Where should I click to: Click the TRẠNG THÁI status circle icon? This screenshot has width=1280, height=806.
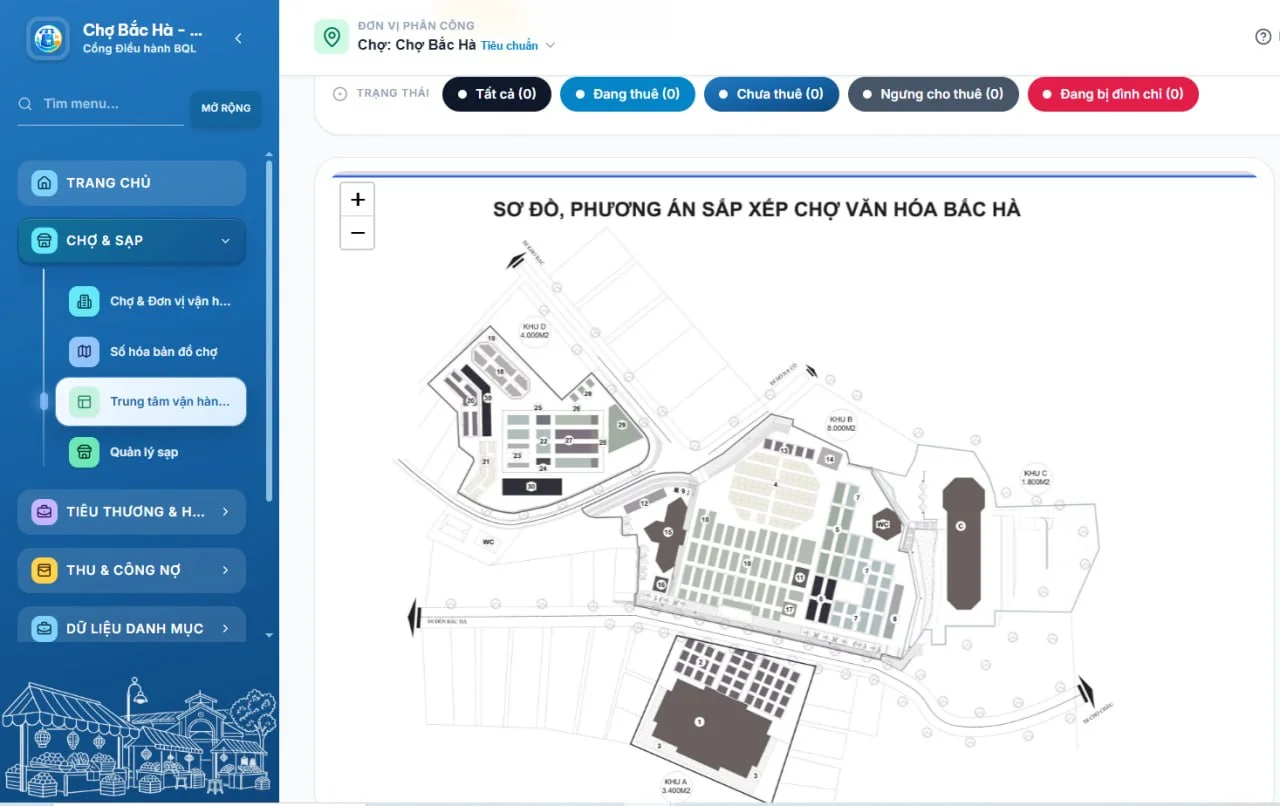point(339,94)
